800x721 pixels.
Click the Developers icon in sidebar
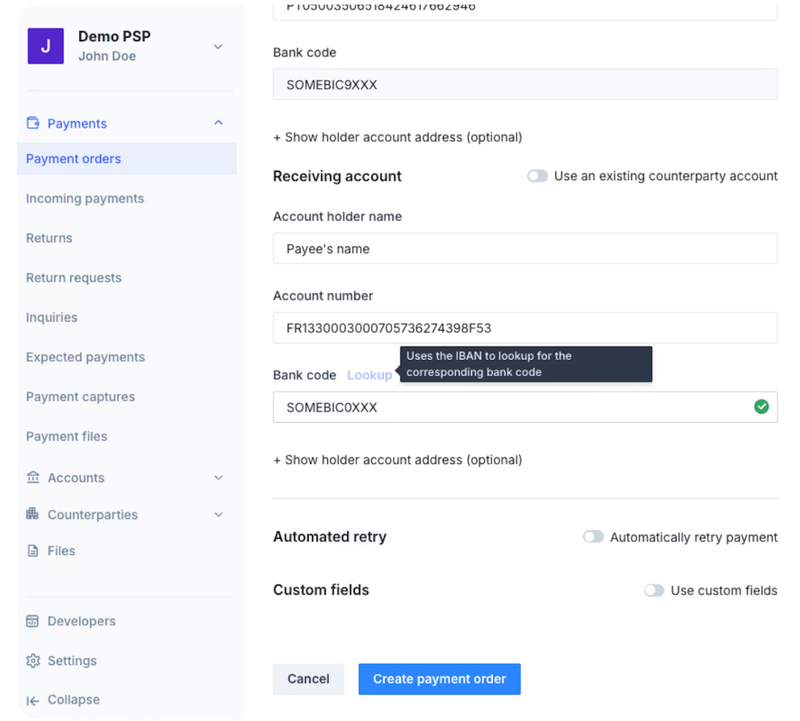point(33,621)
